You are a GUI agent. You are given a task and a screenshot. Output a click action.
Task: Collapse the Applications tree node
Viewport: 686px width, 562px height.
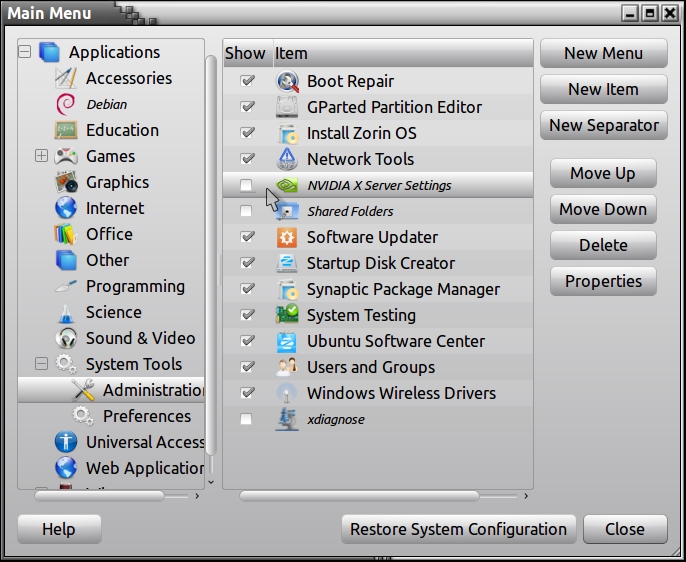pyautogui.click(x=24, y=52)
